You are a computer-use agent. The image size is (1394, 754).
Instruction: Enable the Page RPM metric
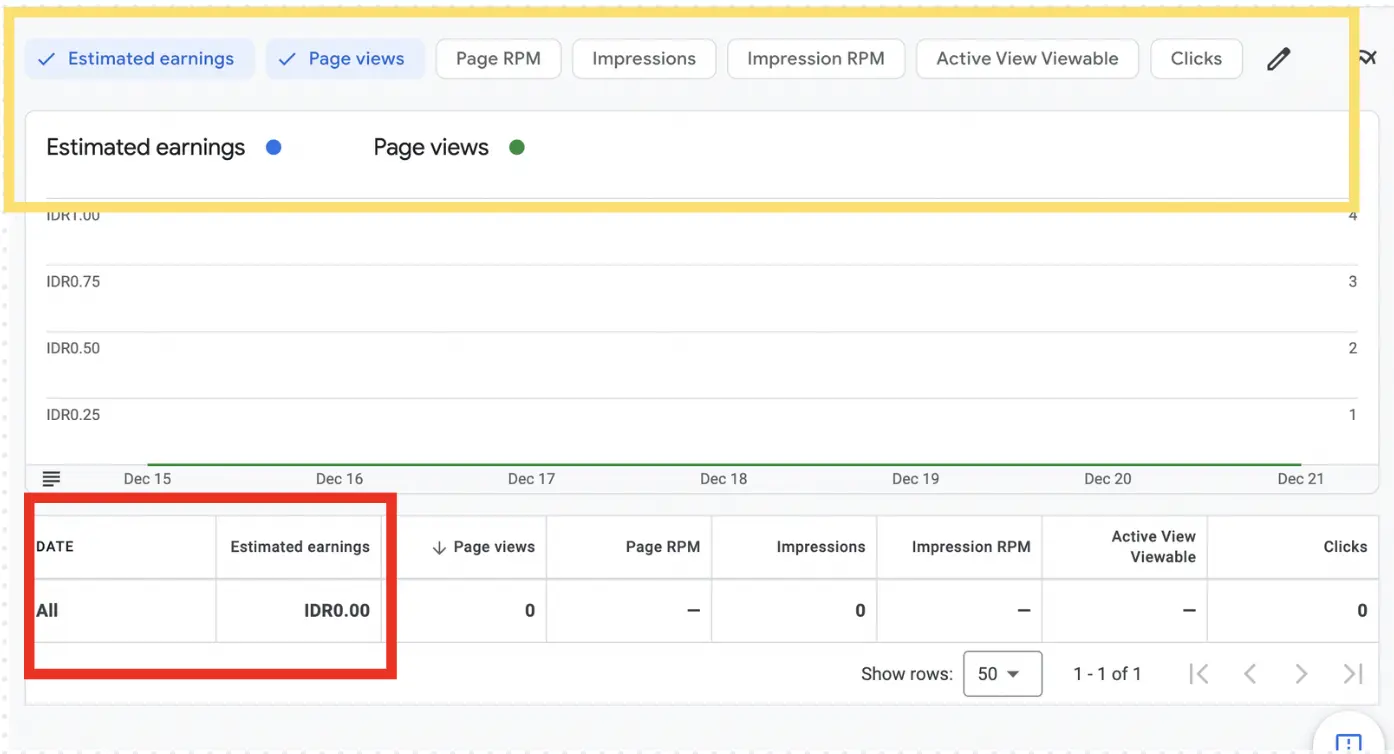498,58
